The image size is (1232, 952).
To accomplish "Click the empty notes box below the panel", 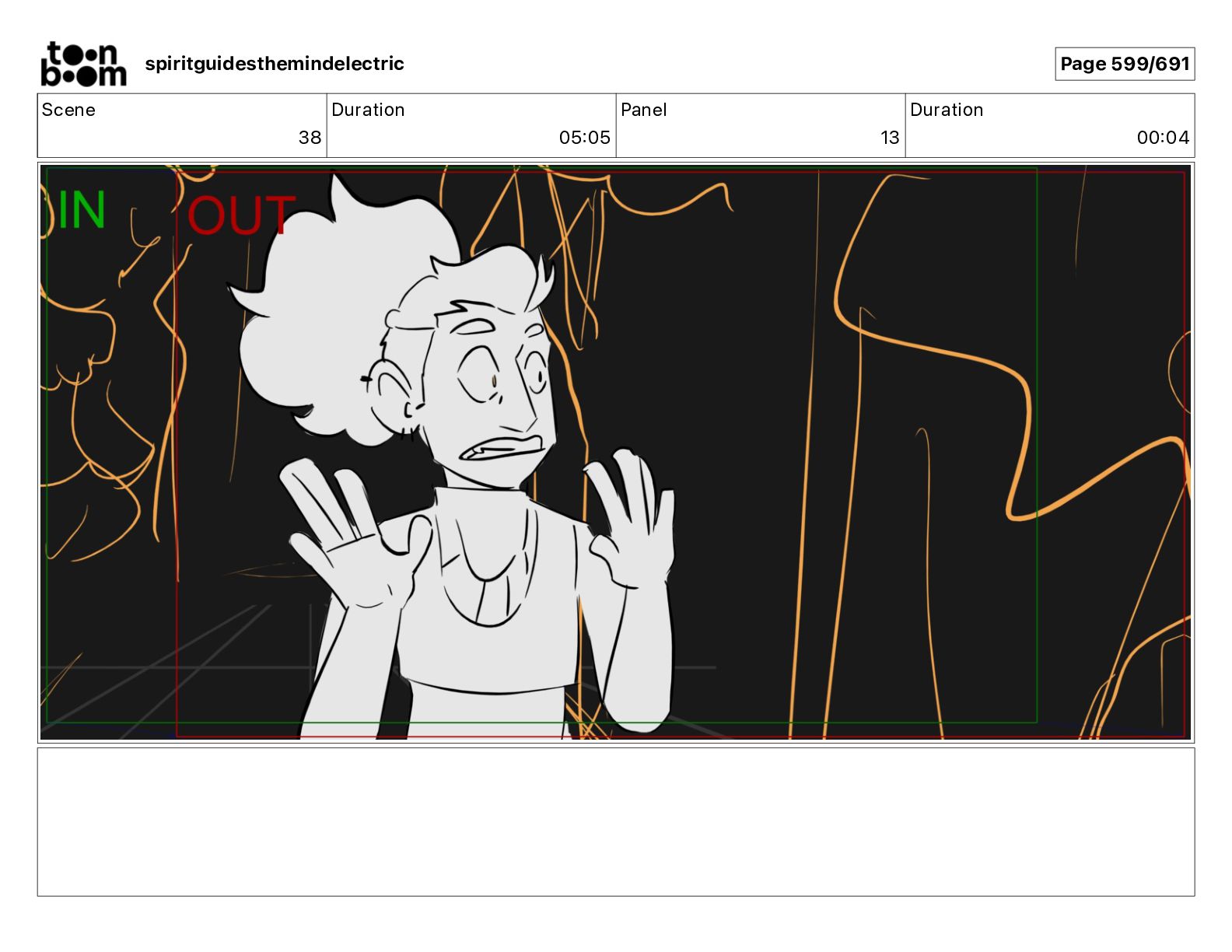I will 616,822.
